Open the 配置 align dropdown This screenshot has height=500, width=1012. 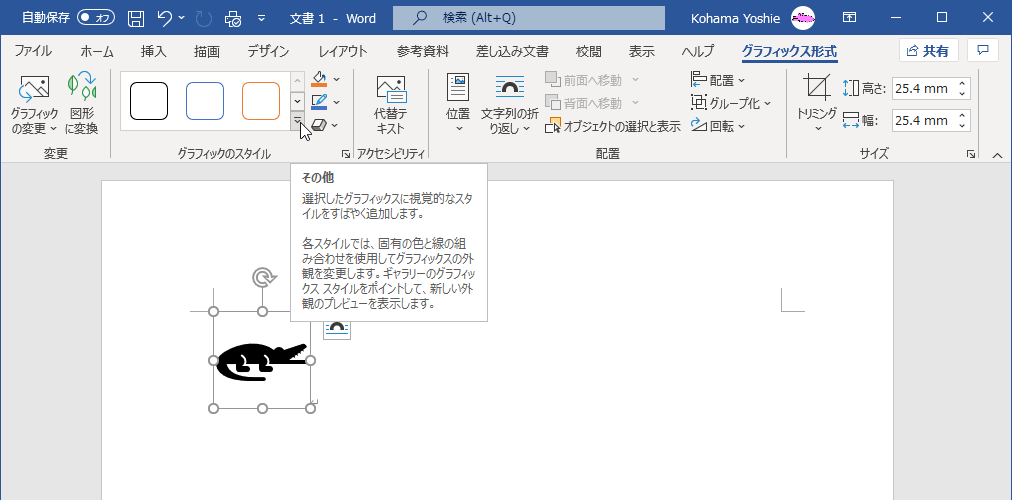click(x=718, y=80)
